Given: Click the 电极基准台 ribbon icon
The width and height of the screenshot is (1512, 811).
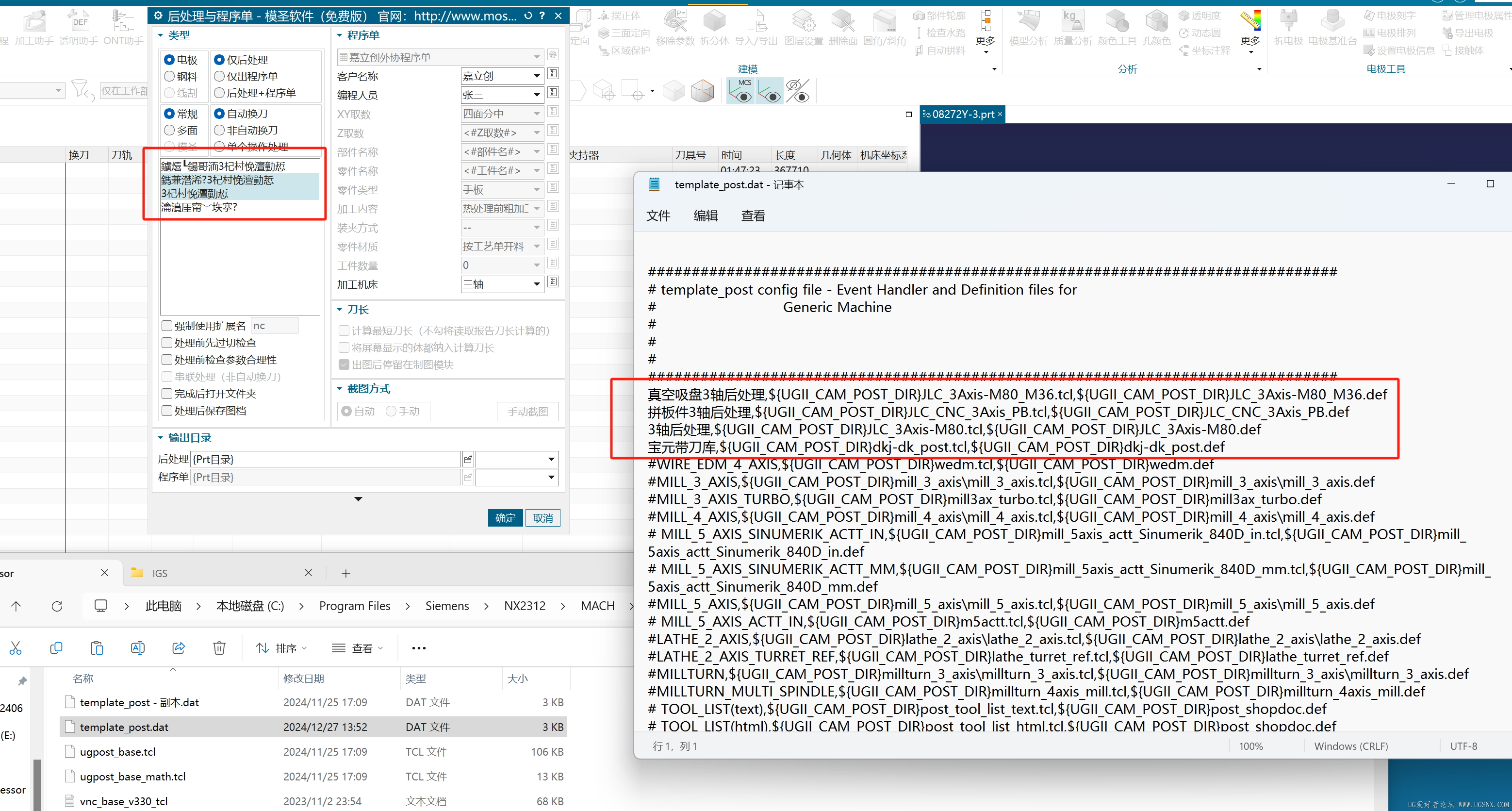Looking at the screenshot, I should tap(1332, 27).
